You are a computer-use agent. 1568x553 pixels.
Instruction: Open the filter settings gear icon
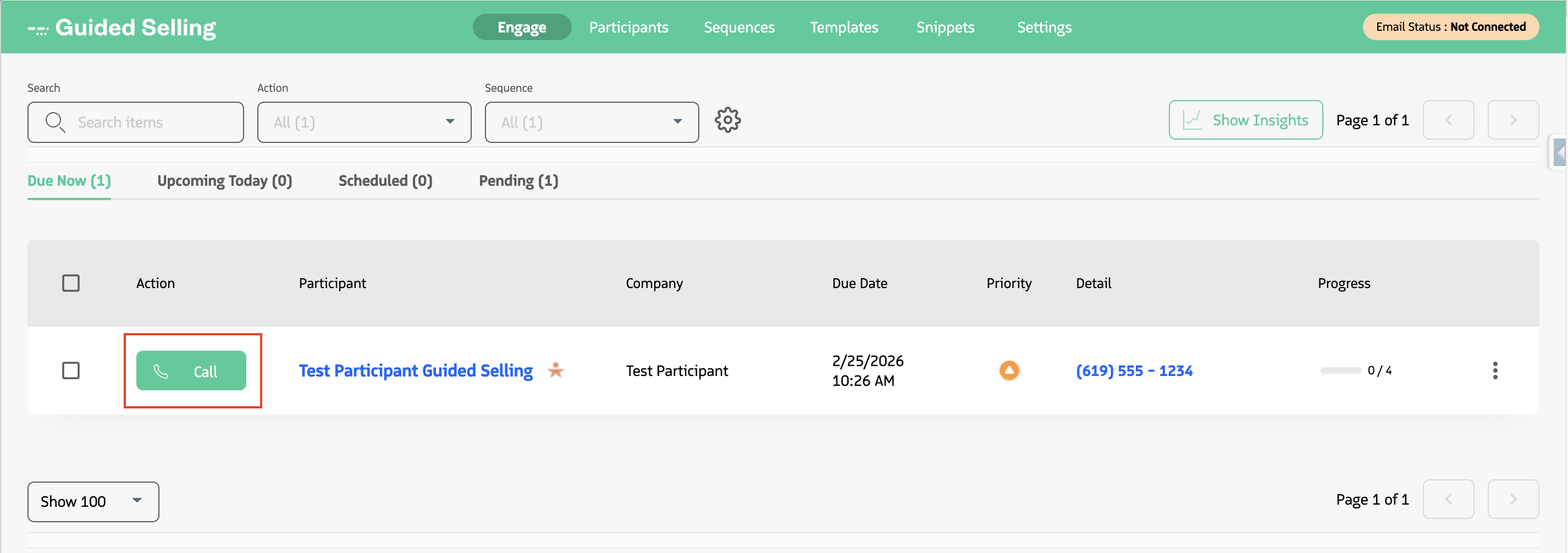click(728, 120)
